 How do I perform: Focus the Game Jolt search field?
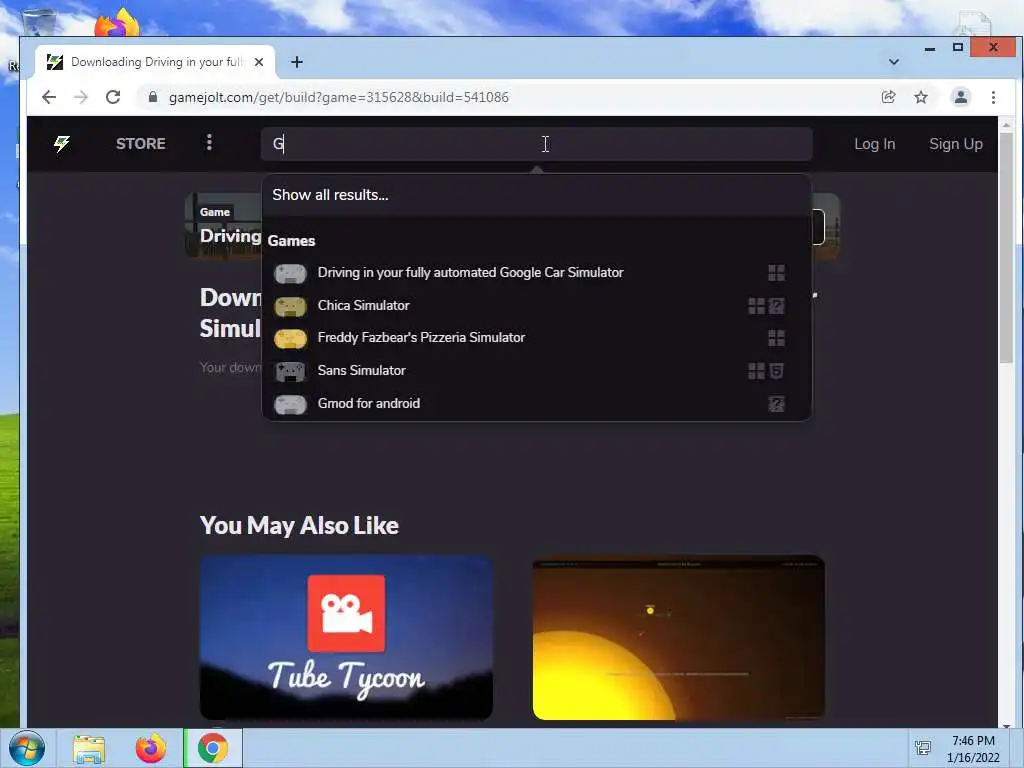coord(536,144)
